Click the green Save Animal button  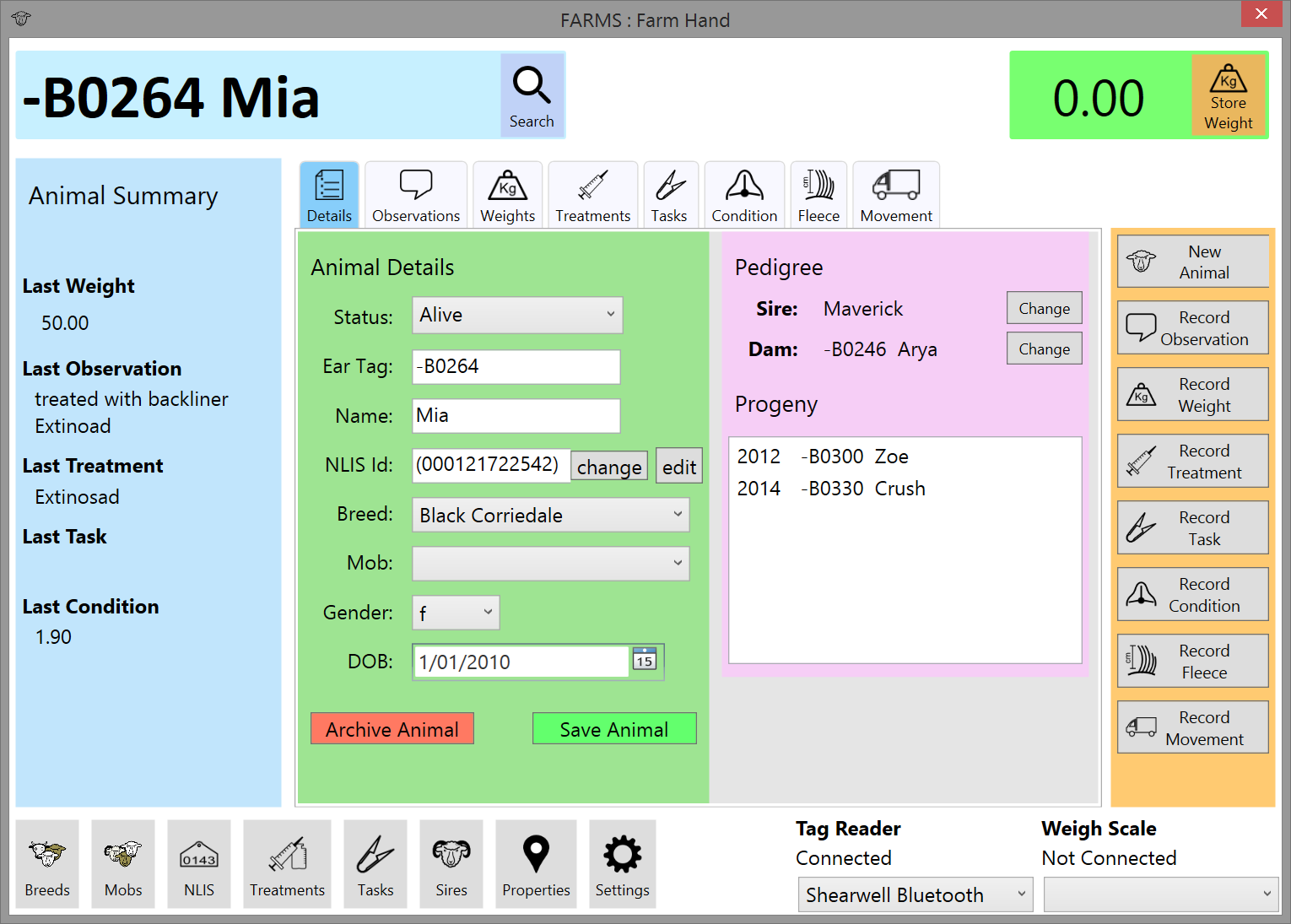pyautogui.click(x=614, y=729)
